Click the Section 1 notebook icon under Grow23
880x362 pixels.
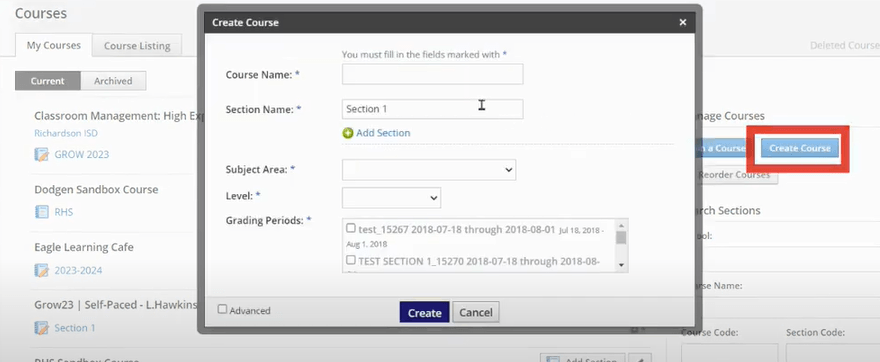click(42, 328)
